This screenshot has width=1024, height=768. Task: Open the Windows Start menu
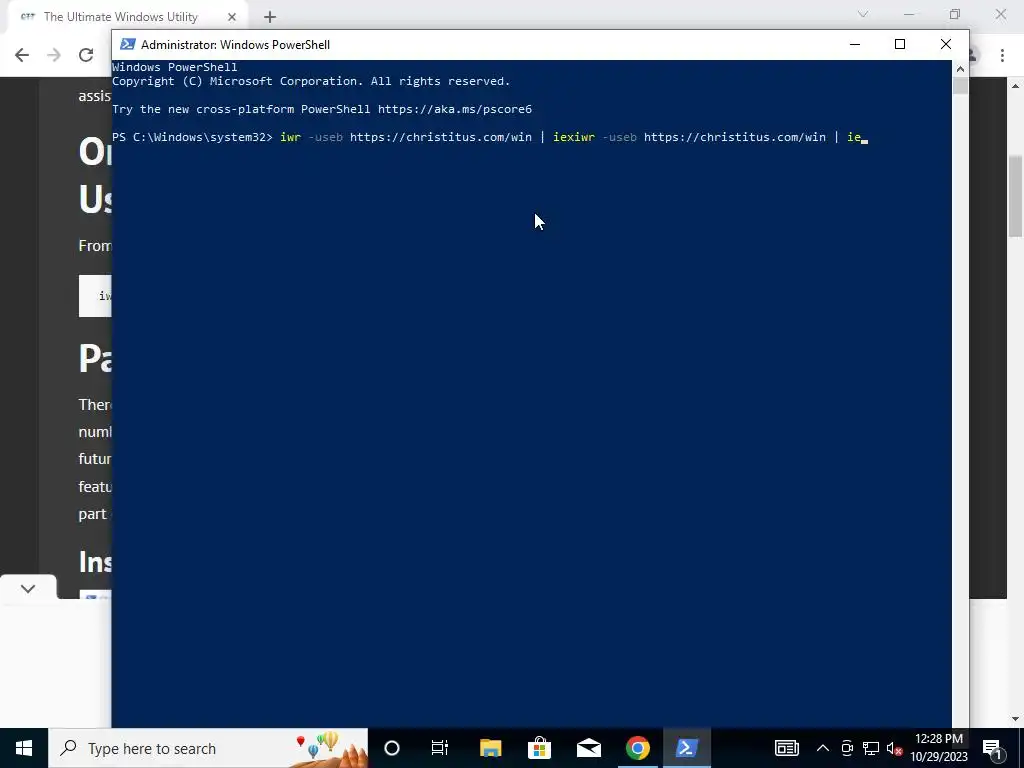[x=24, y=748]
